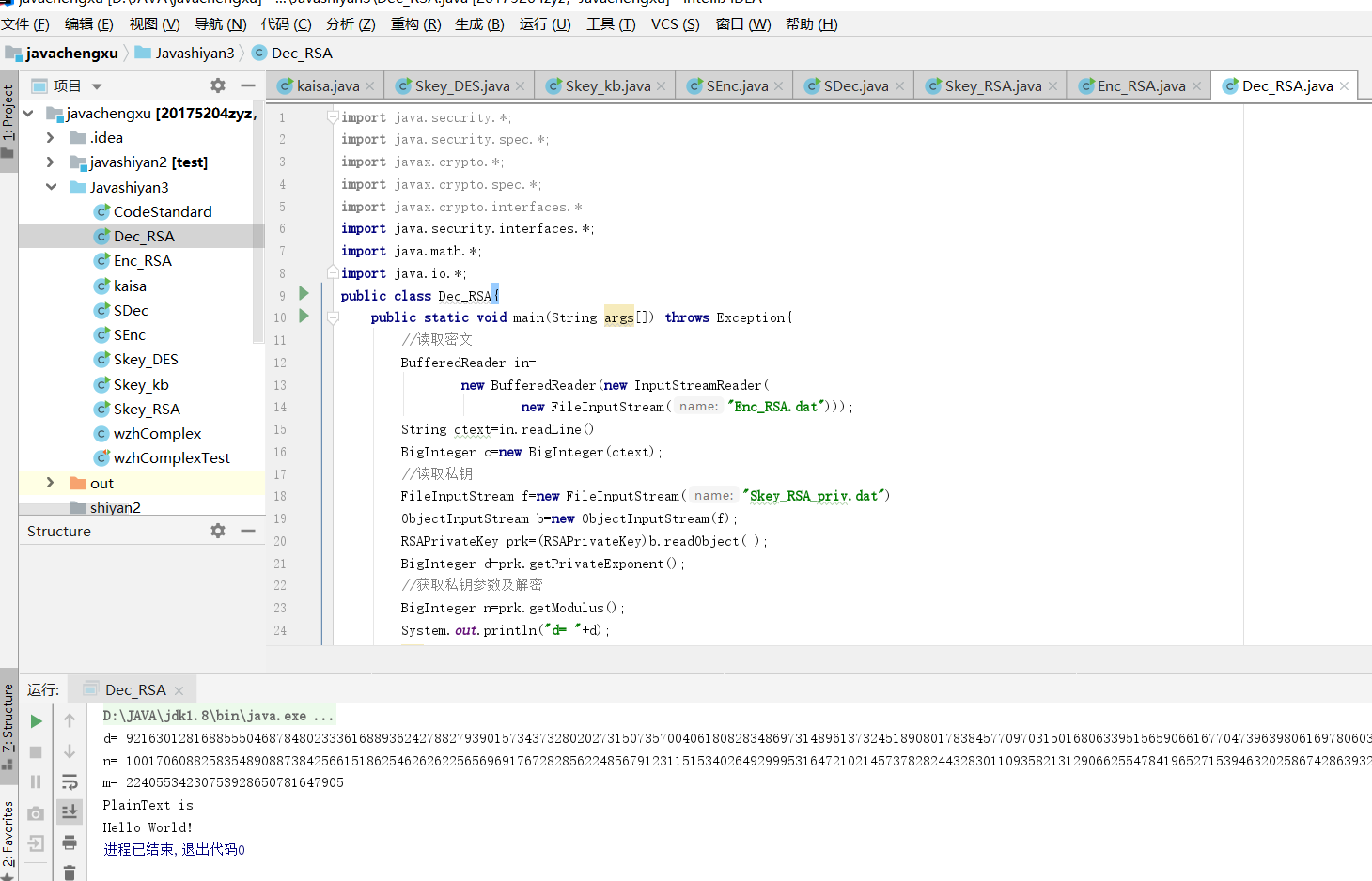Open the 运行 (U) menu
1372x881 pixels.
click(545, 24)
